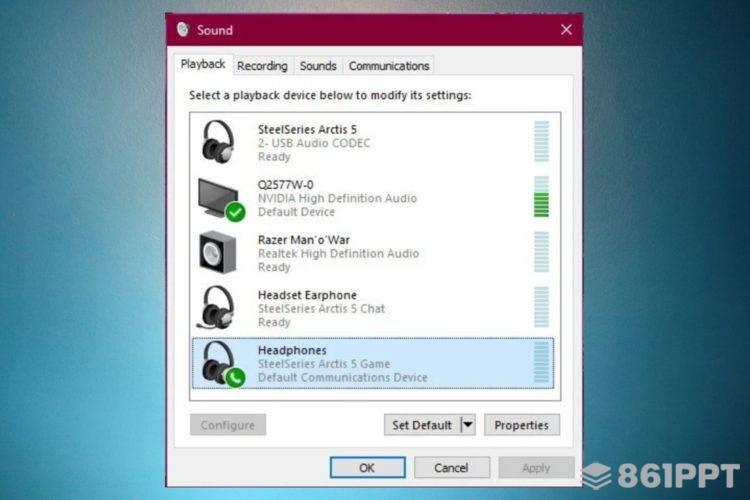Click the SteelSeries Arctis 5 level meter

tap(541, 142)
